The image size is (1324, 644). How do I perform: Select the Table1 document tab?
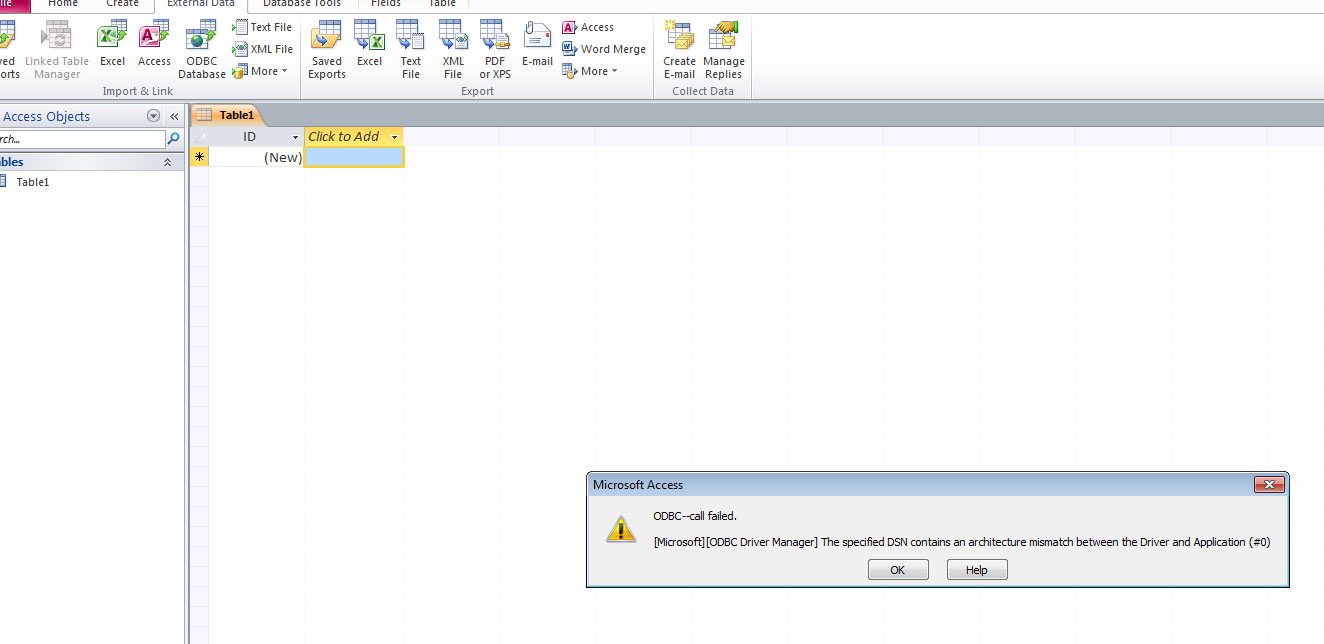pos(227,115)
